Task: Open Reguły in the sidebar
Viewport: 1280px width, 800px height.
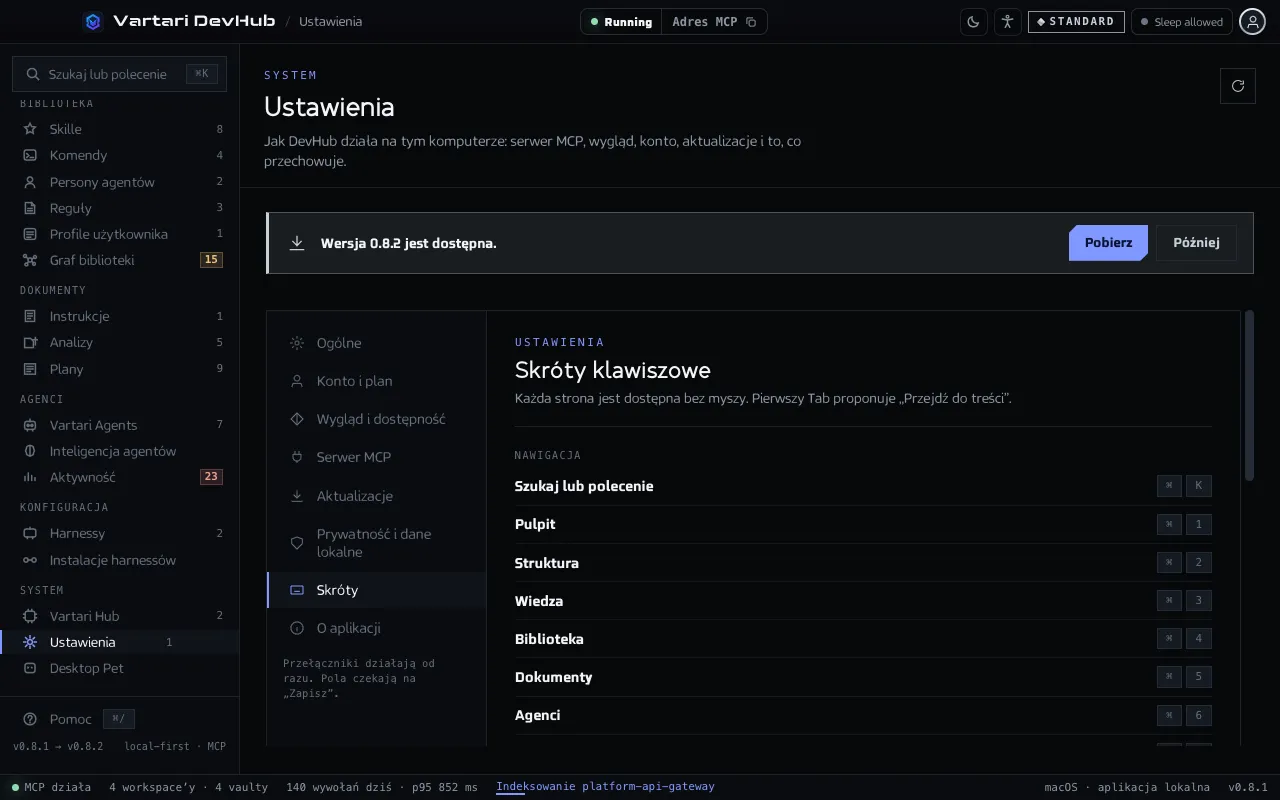Action: click(x=120, y=208)
